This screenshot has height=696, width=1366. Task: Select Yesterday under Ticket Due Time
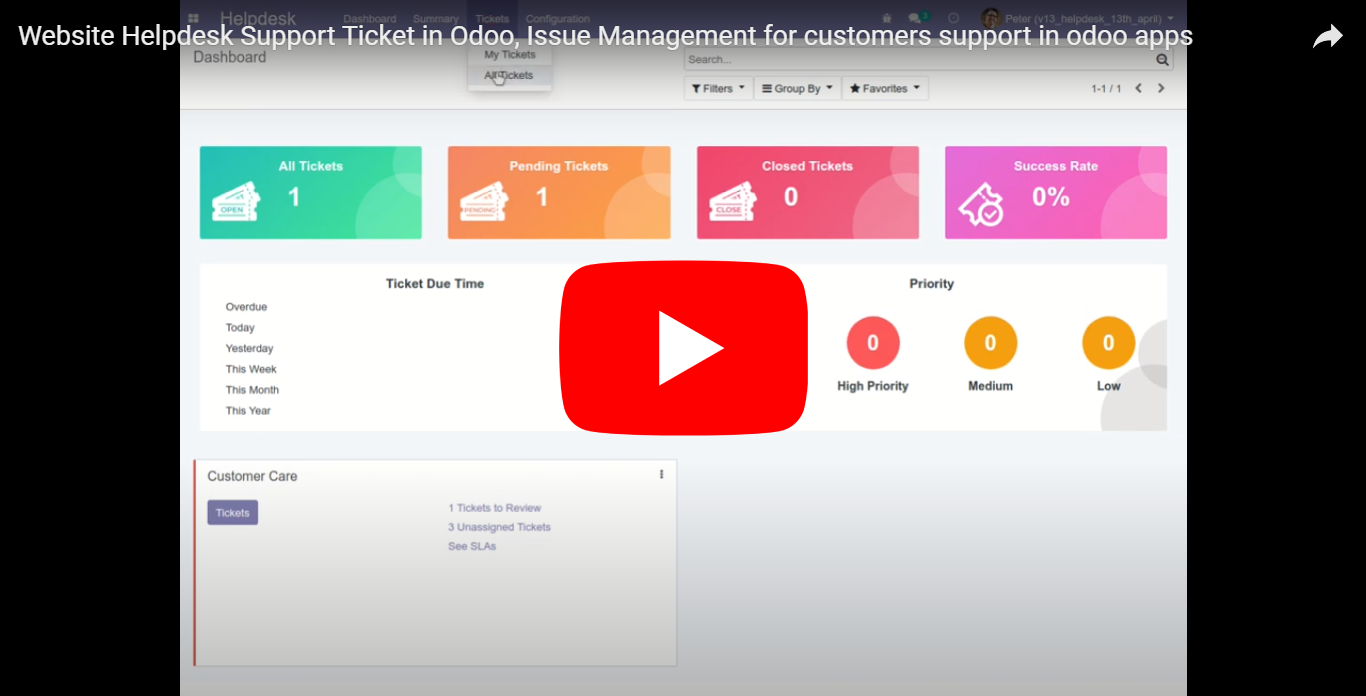tap(249, 349)
